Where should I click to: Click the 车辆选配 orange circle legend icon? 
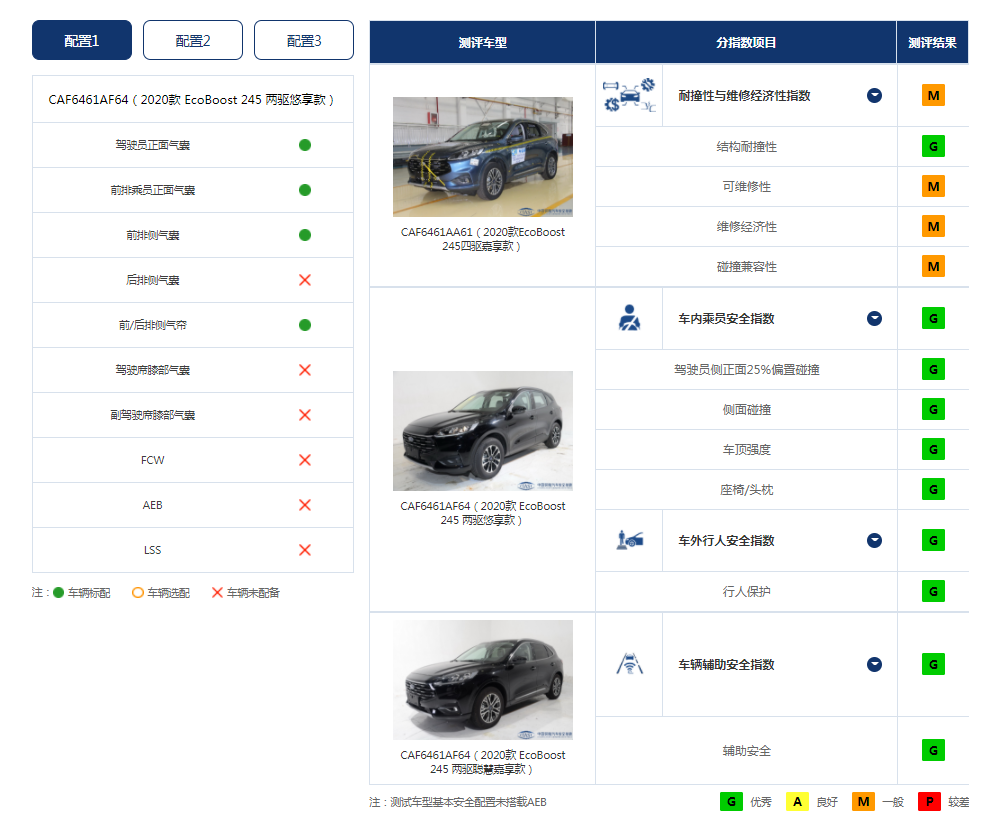137,593
